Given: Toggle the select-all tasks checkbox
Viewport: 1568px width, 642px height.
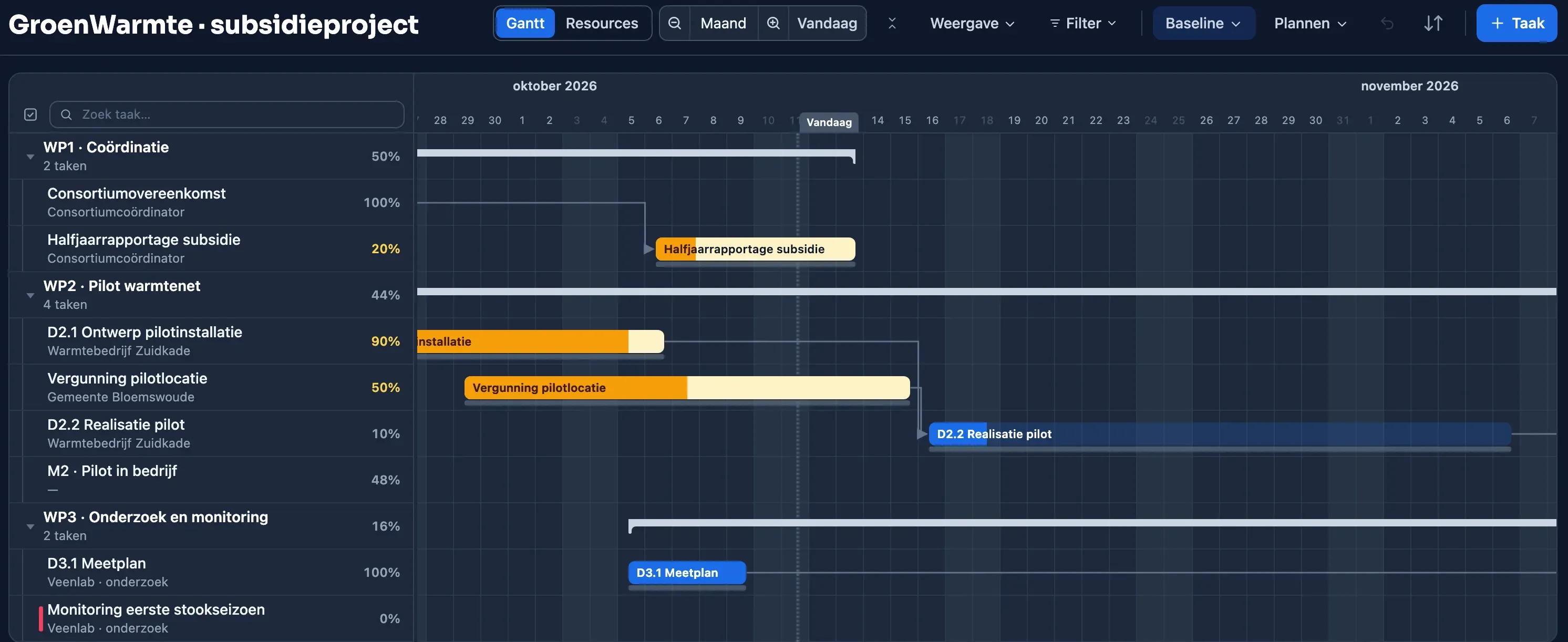Looking at the screenshot, I should pos(30,115).
